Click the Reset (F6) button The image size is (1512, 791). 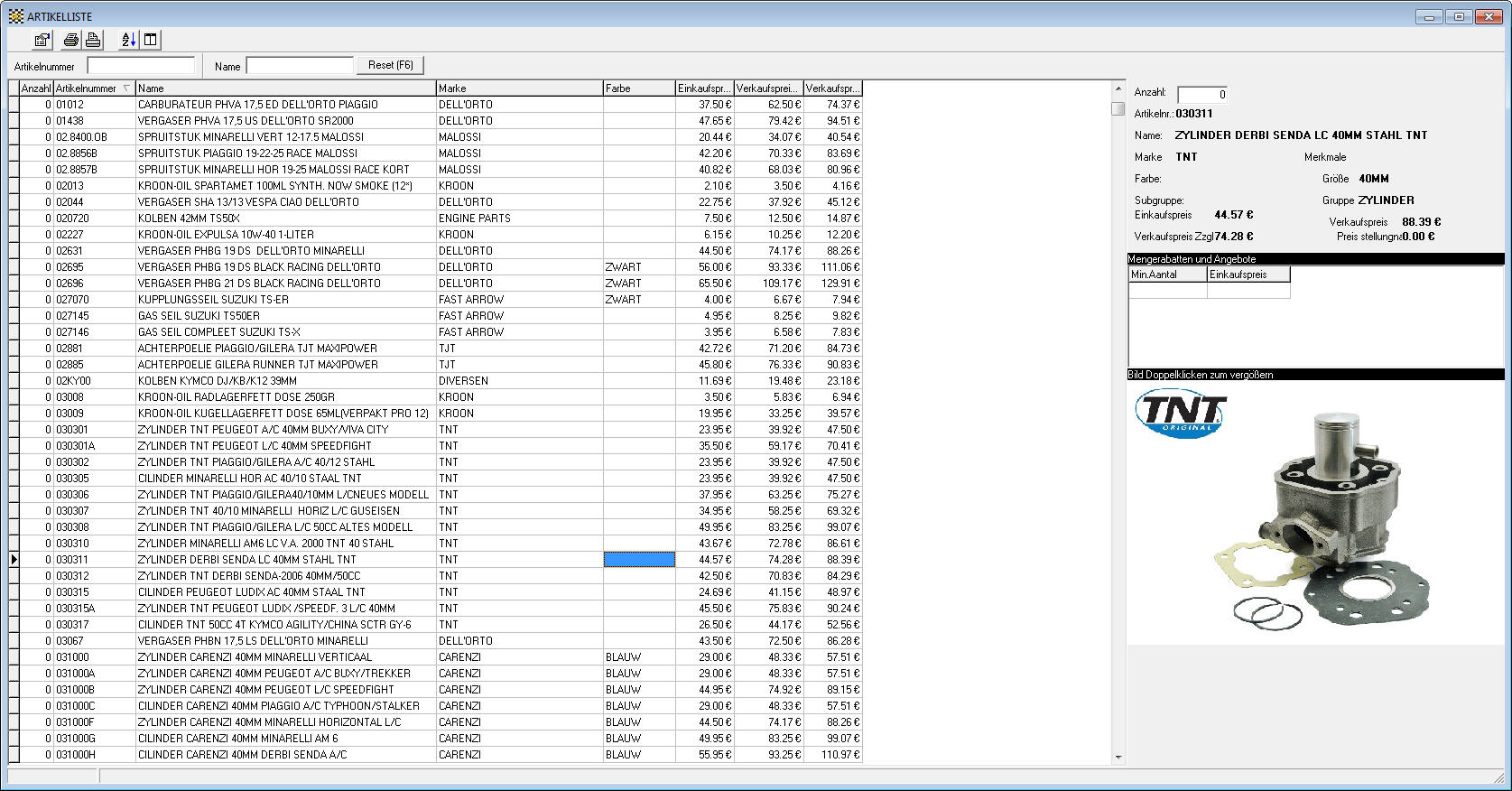pos(391,65)
